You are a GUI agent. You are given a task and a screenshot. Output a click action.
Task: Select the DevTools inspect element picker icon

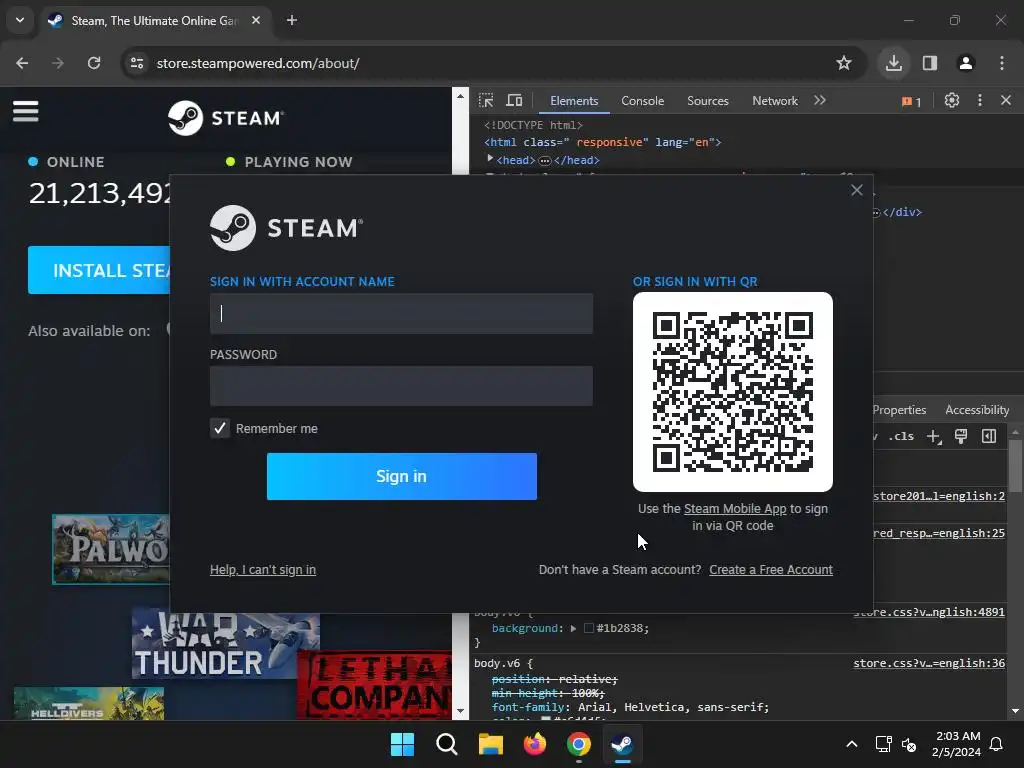(x=486, y=101)
